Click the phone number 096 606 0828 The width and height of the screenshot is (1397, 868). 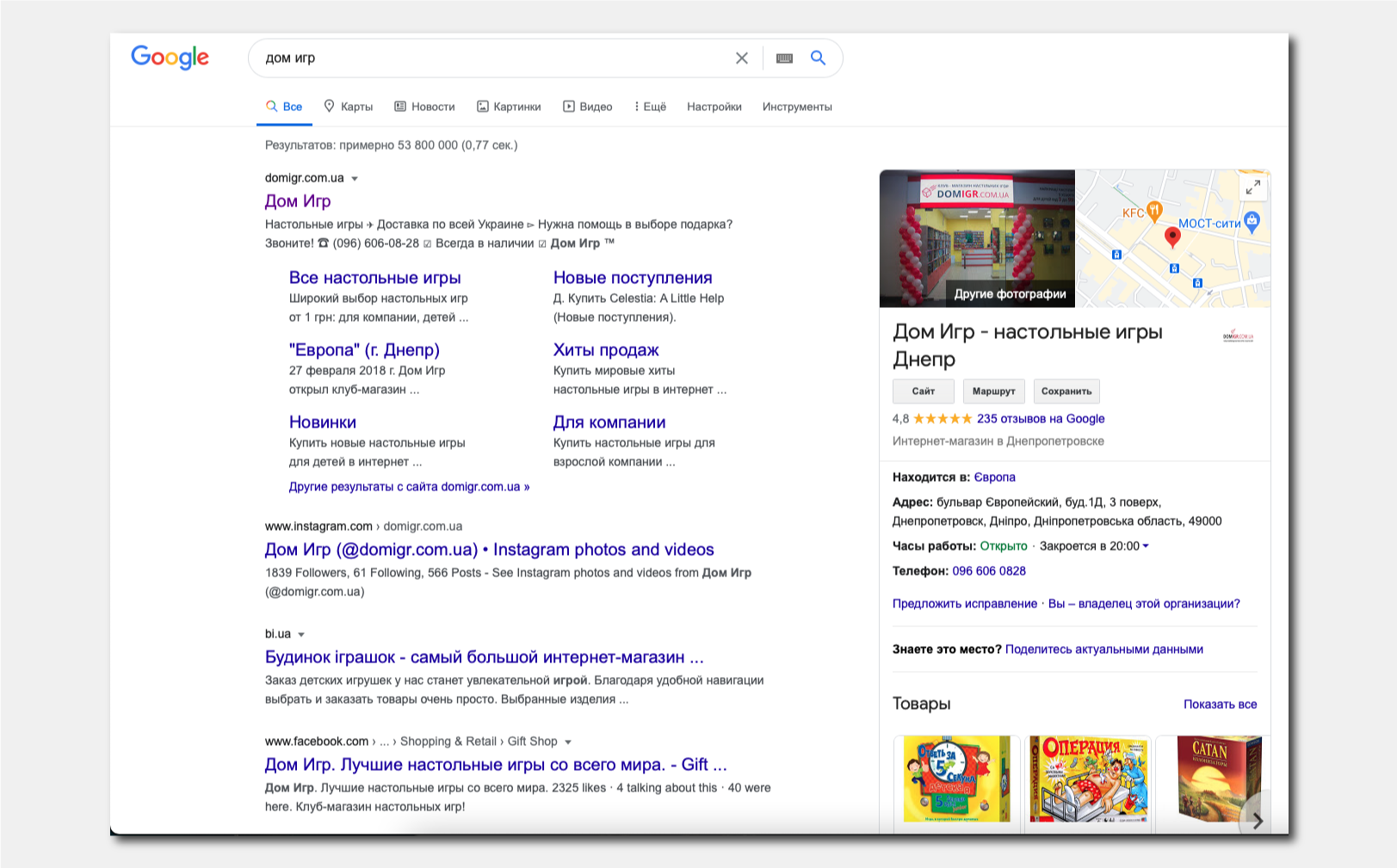pyautogui.click(x=989, y=571)
